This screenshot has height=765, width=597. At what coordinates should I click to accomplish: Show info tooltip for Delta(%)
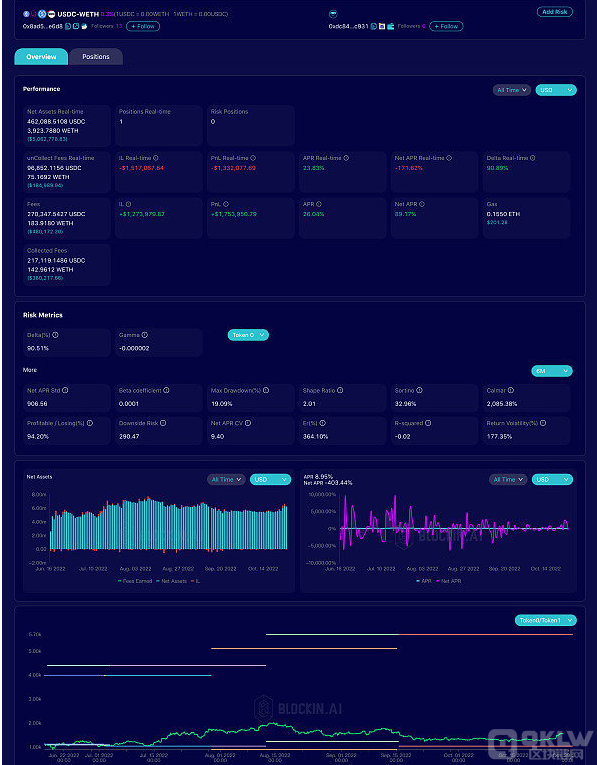tap(55, 335)
